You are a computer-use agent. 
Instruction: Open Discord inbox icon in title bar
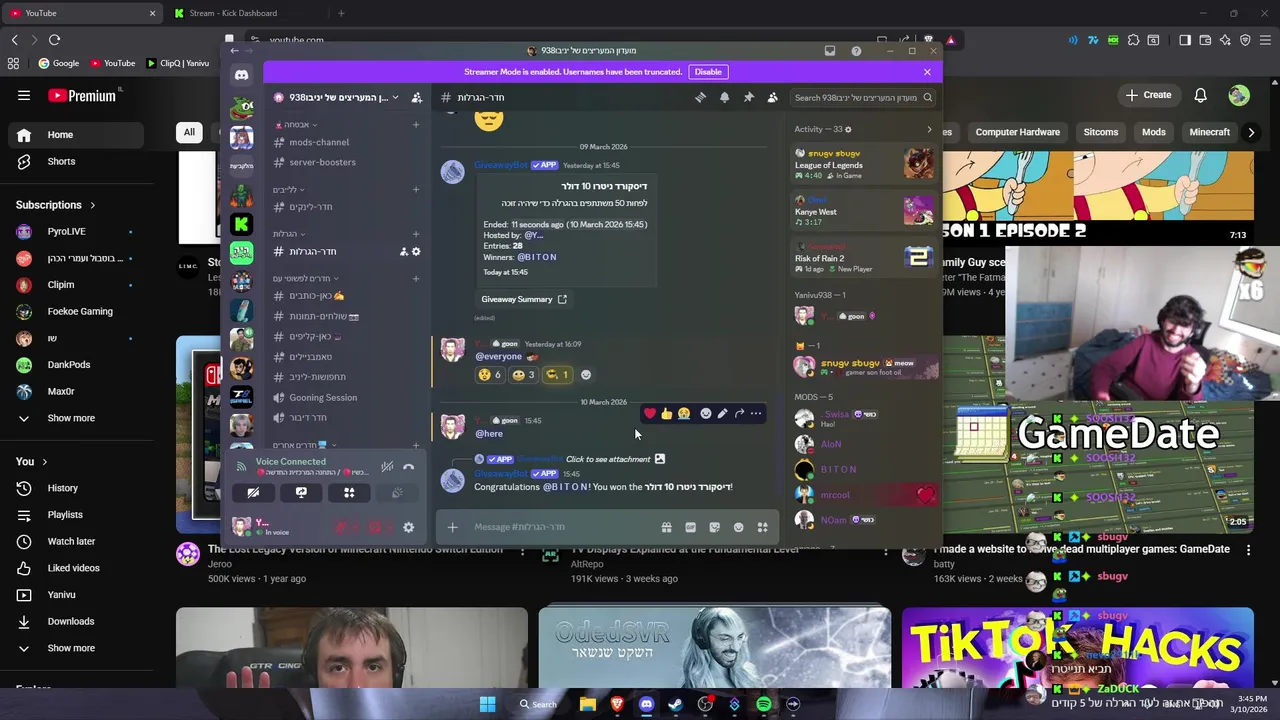pyautogui.click(x=829, y=51)
